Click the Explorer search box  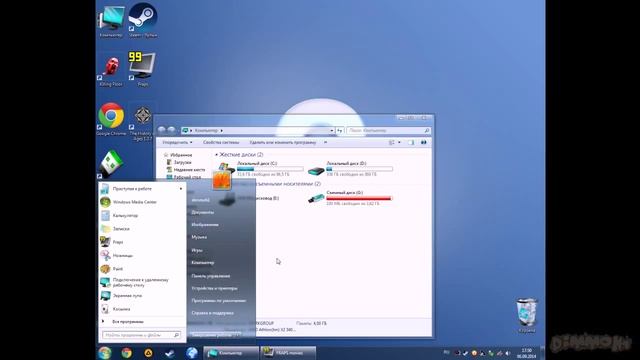coord(388,131)
